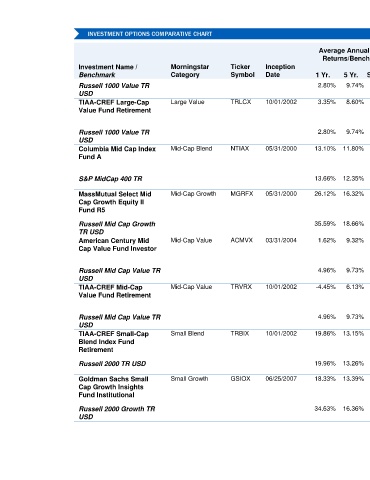Screen dimensions: 370x480
Task: Select the Russell 2000 Growth TR USD benchmark
Action: coord(117,413)
